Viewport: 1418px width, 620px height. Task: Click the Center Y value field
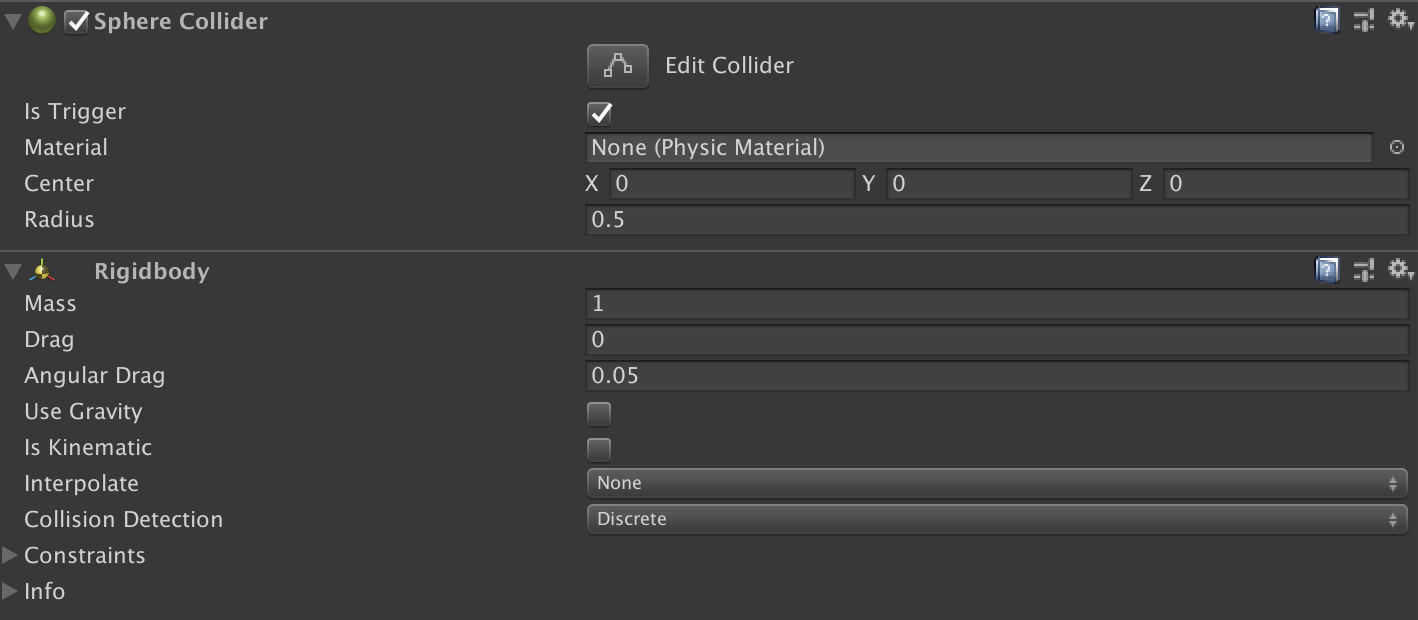point(1008,184)
